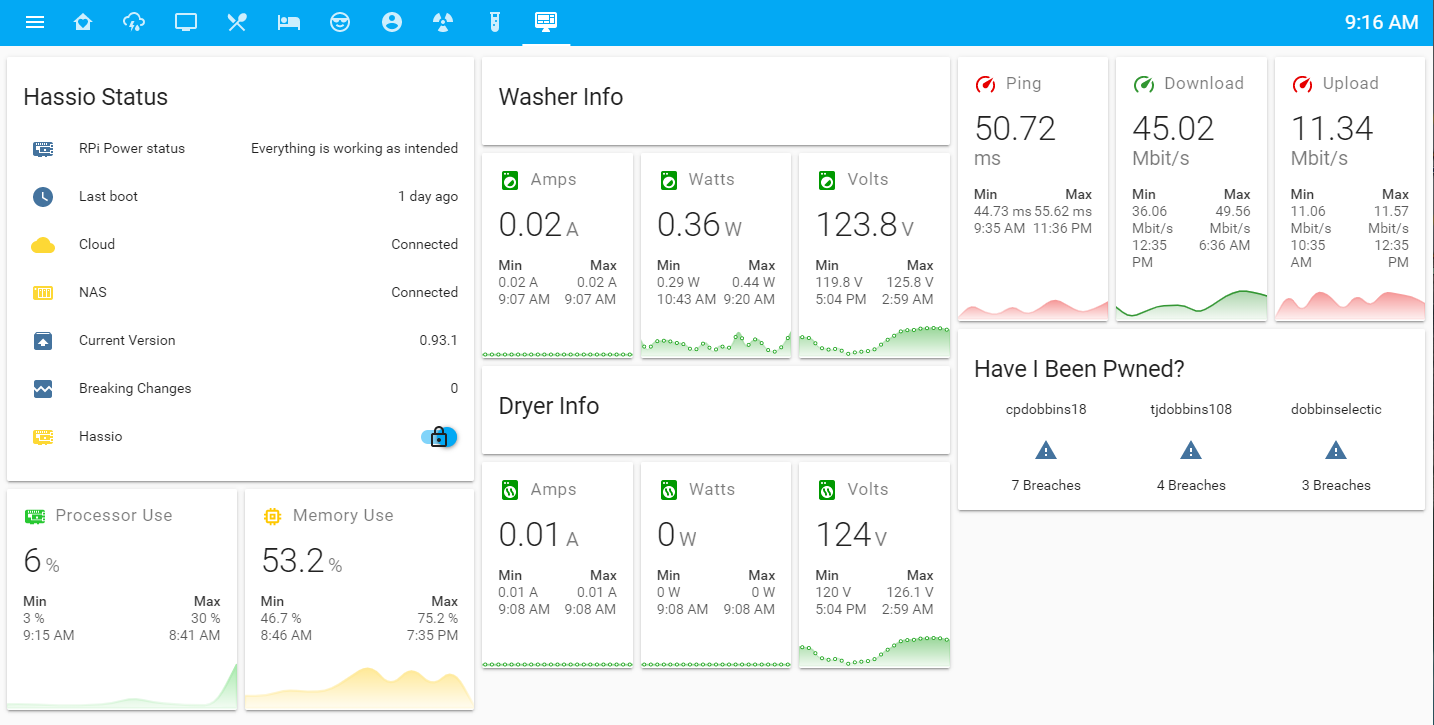Click the RPi Power status row

coord(240,148)
